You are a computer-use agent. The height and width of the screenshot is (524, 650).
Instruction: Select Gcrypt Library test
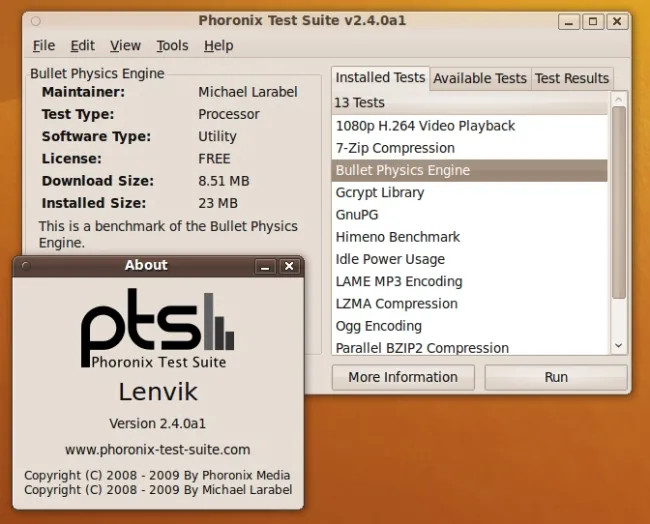[x=469, y=192]
